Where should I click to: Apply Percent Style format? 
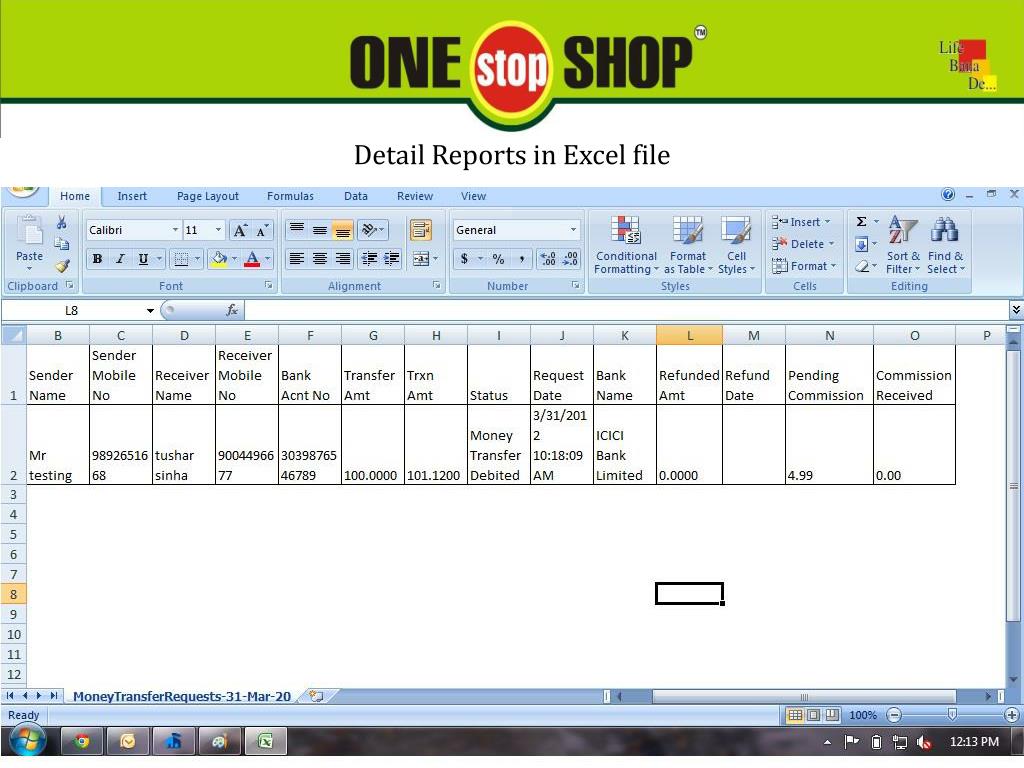point(498,259)
